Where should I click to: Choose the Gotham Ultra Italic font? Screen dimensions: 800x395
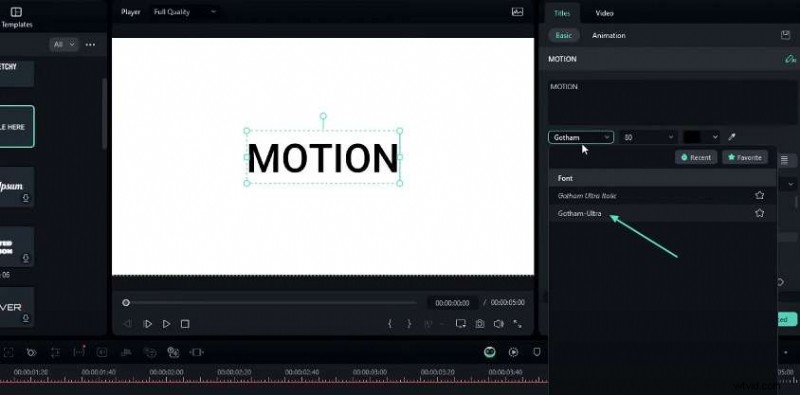(662, 195)
